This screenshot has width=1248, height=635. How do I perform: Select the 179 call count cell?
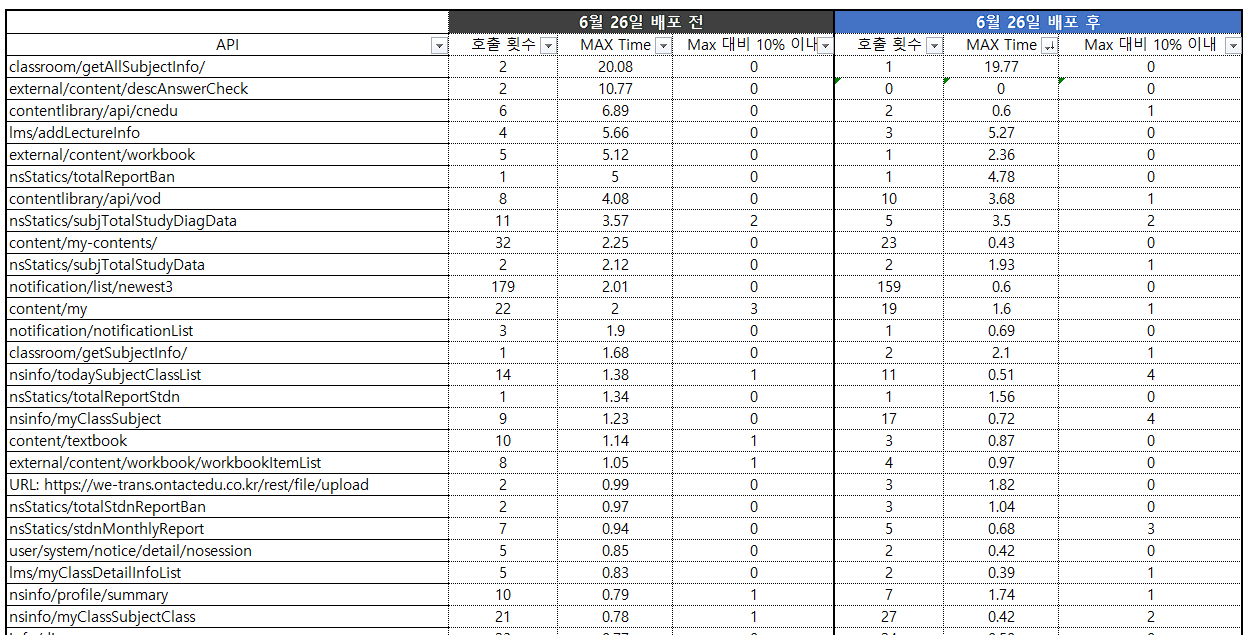tap(503, 287)
